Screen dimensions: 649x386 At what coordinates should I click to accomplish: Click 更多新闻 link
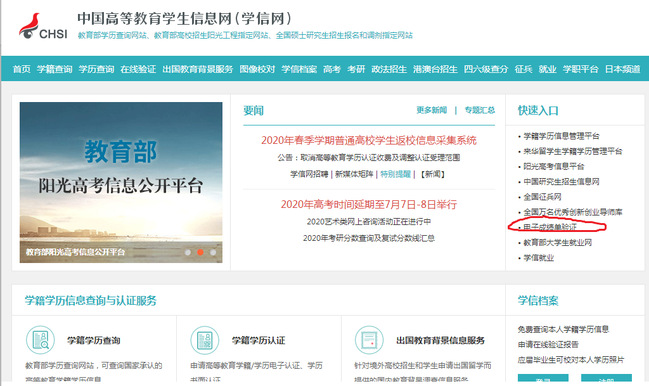(432, 110)
